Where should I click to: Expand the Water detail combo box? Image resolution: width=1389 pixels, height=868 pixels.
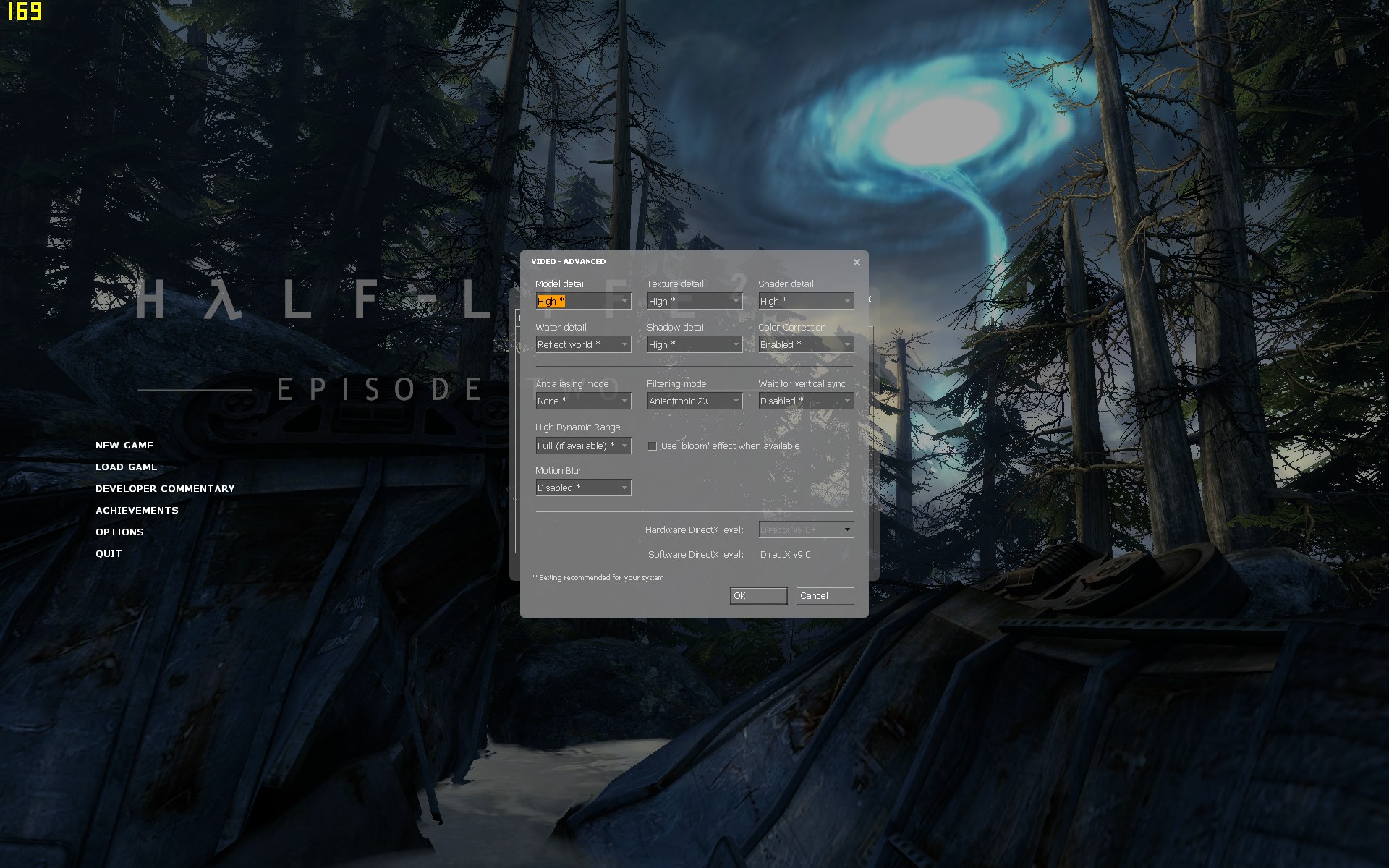(x=583, y=344)
